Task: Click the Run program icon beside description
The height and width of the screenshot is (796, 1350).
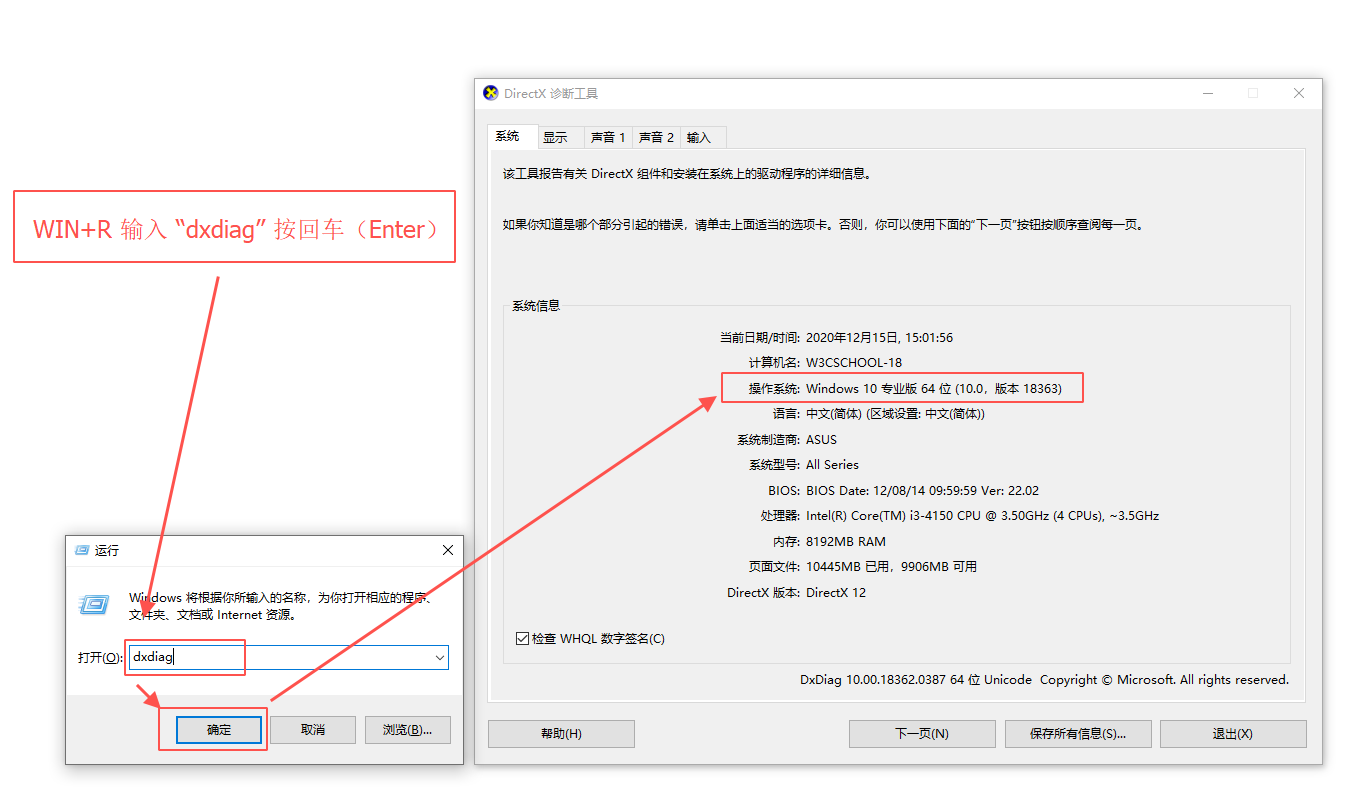Action: (x=94, y=604)
